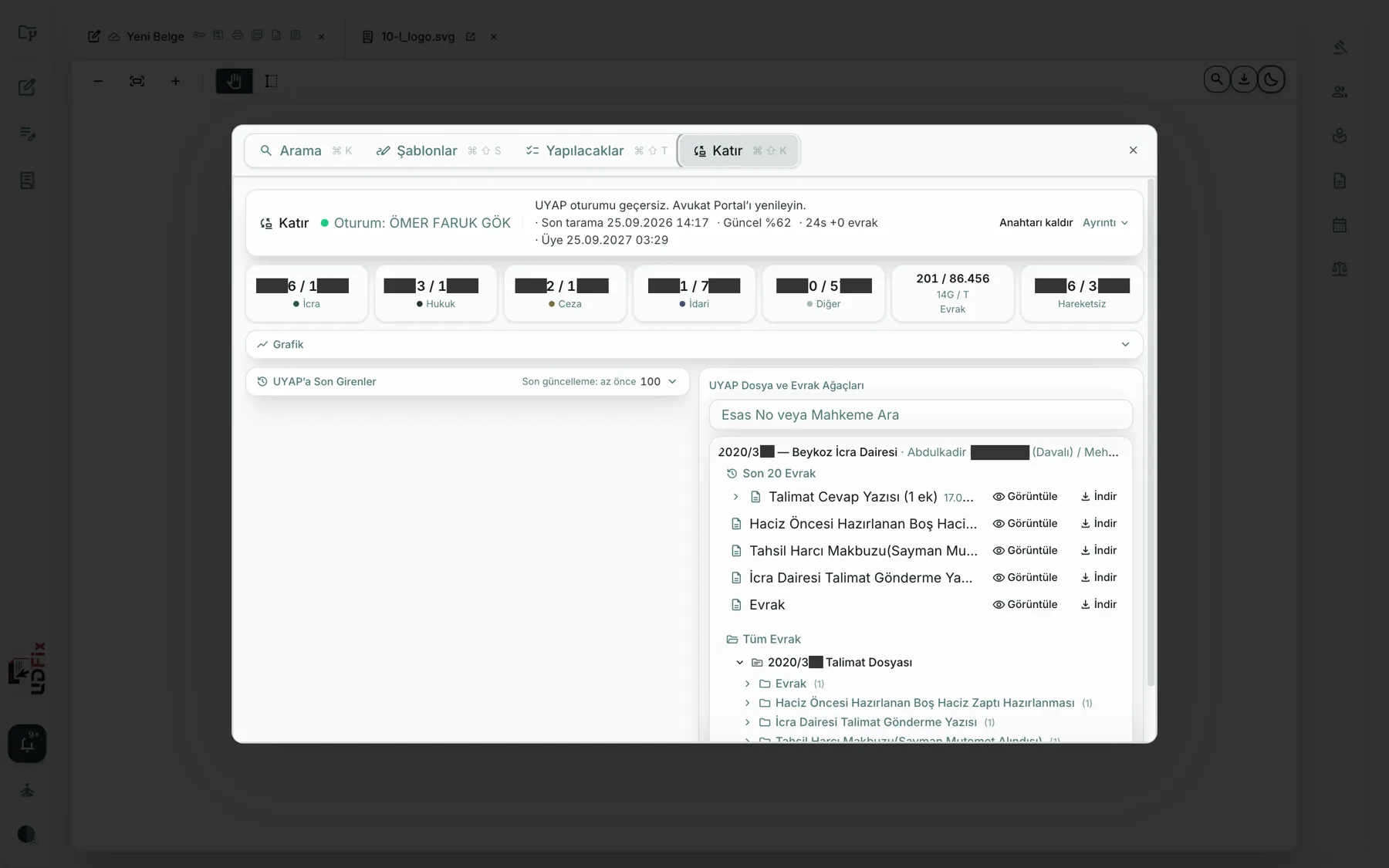Click the download icon at top right
Viewport: 1389px width, 868px height.
(x=1244, y=79)
